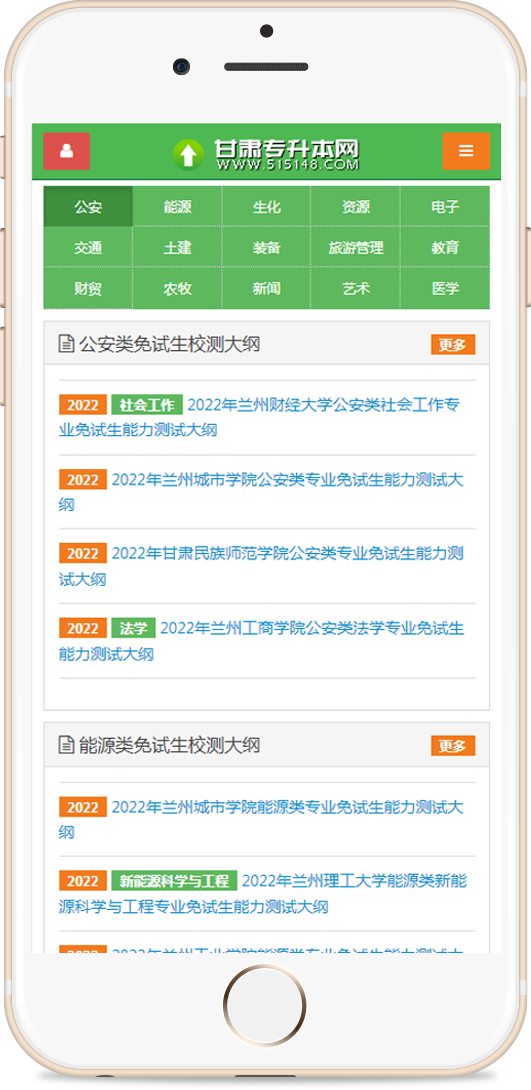The image size is (531, 1090).
Task: Open the orange hamburger menu
Action: (x=466, y=151)
